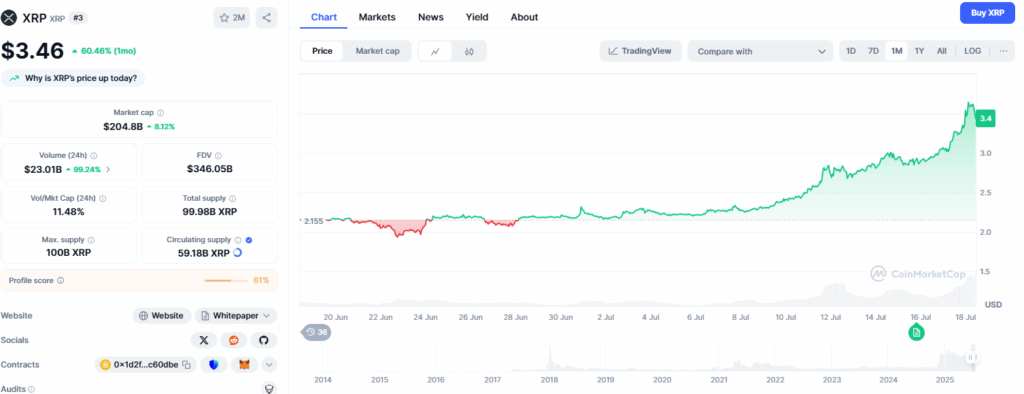Expand more contracts chevron

click(x=270, y=365)
